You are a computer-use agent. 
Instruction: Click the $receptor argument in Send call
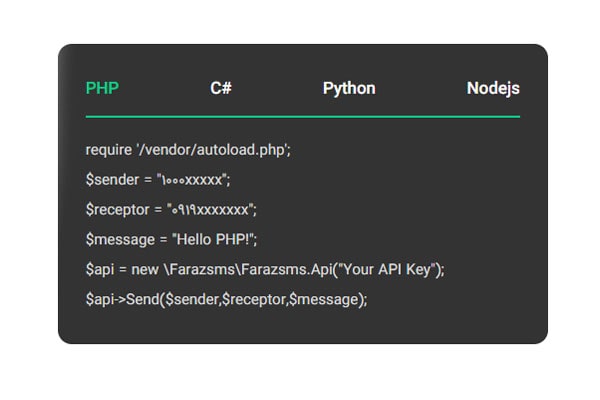point(254,299)
